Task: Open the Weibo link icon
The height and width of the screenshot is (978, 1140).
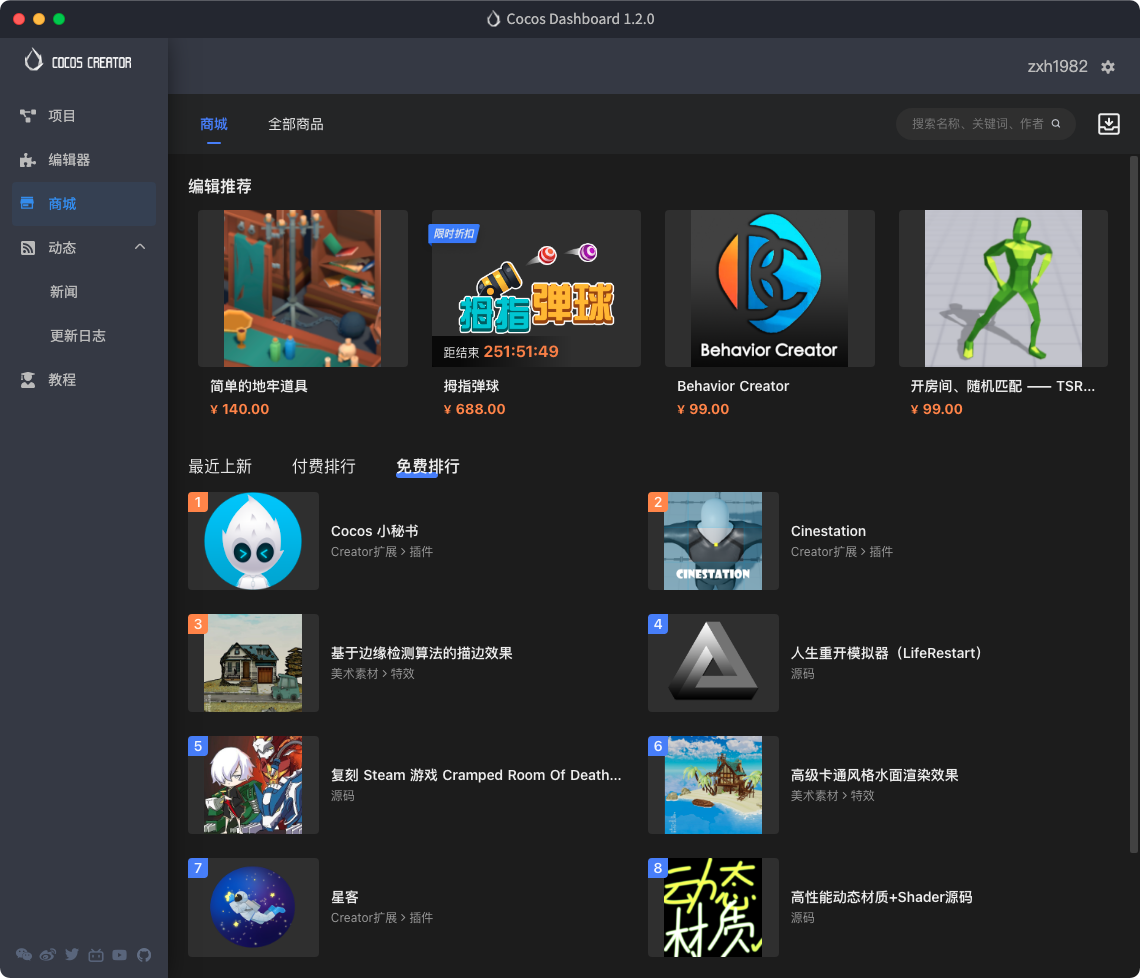Action: 48,955
